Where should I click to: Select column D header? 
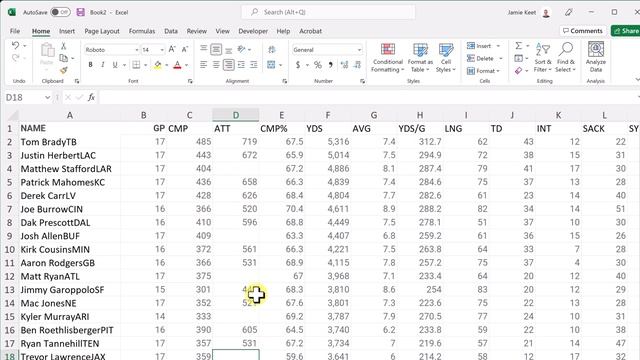[236, 116]
